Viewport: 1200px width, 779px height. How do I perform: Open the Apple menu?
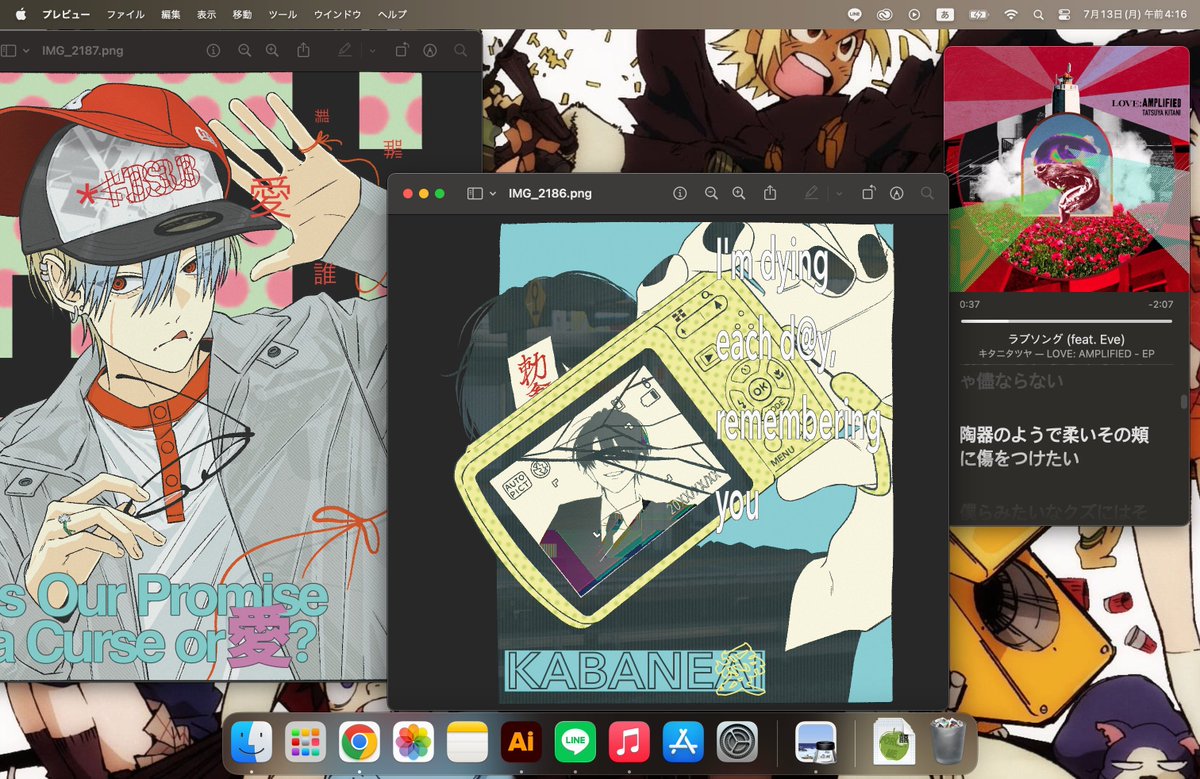21,14
